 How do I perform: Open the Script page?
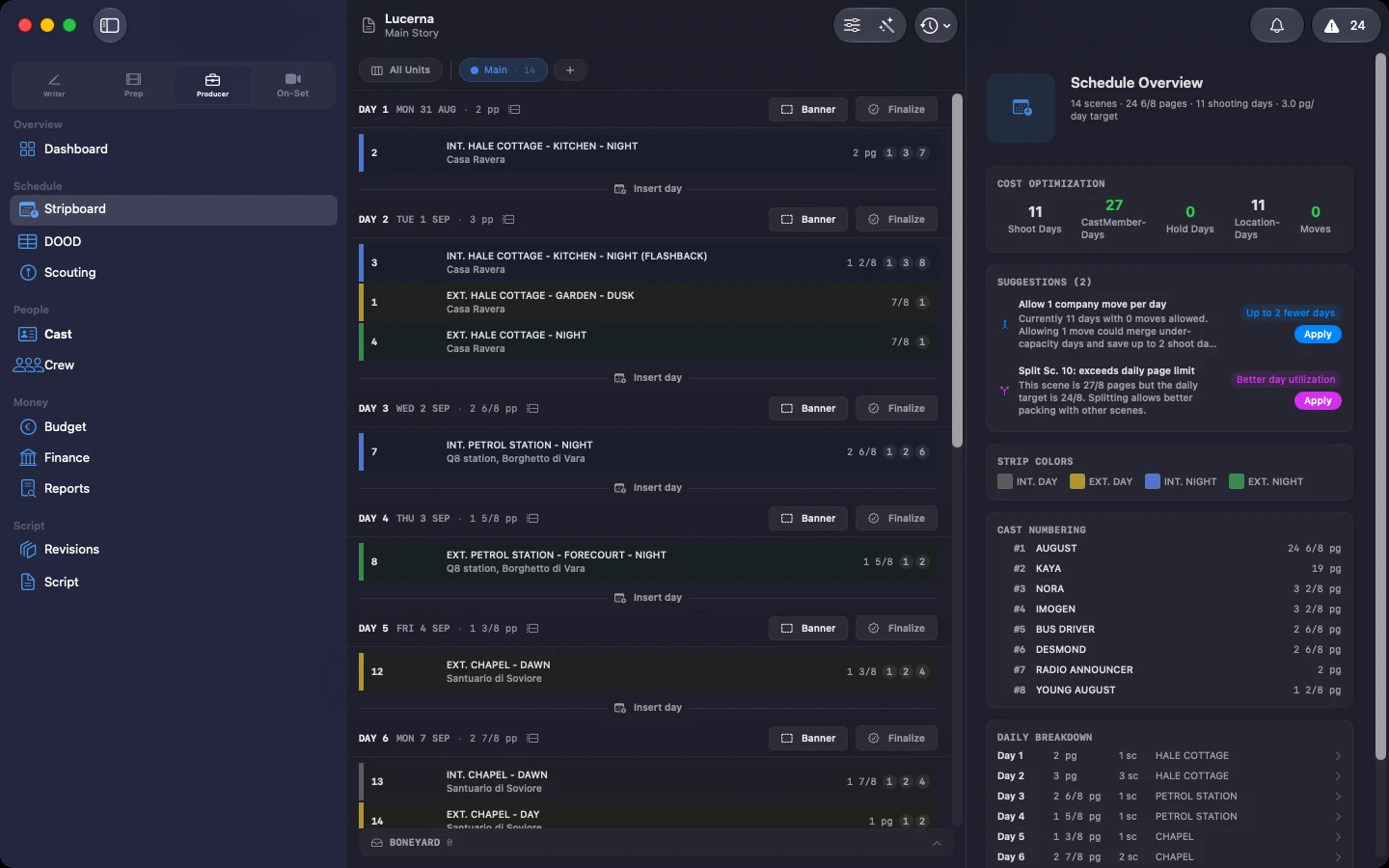[174, 583]
